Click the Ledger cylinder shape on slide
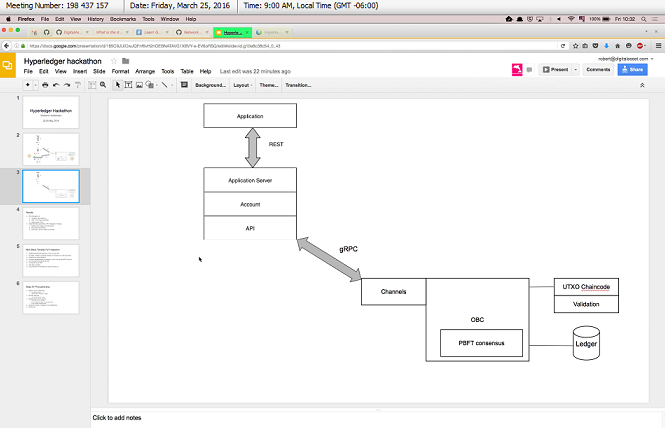The height and width of the screenshot is (428, 665). (x=586, y=344)
